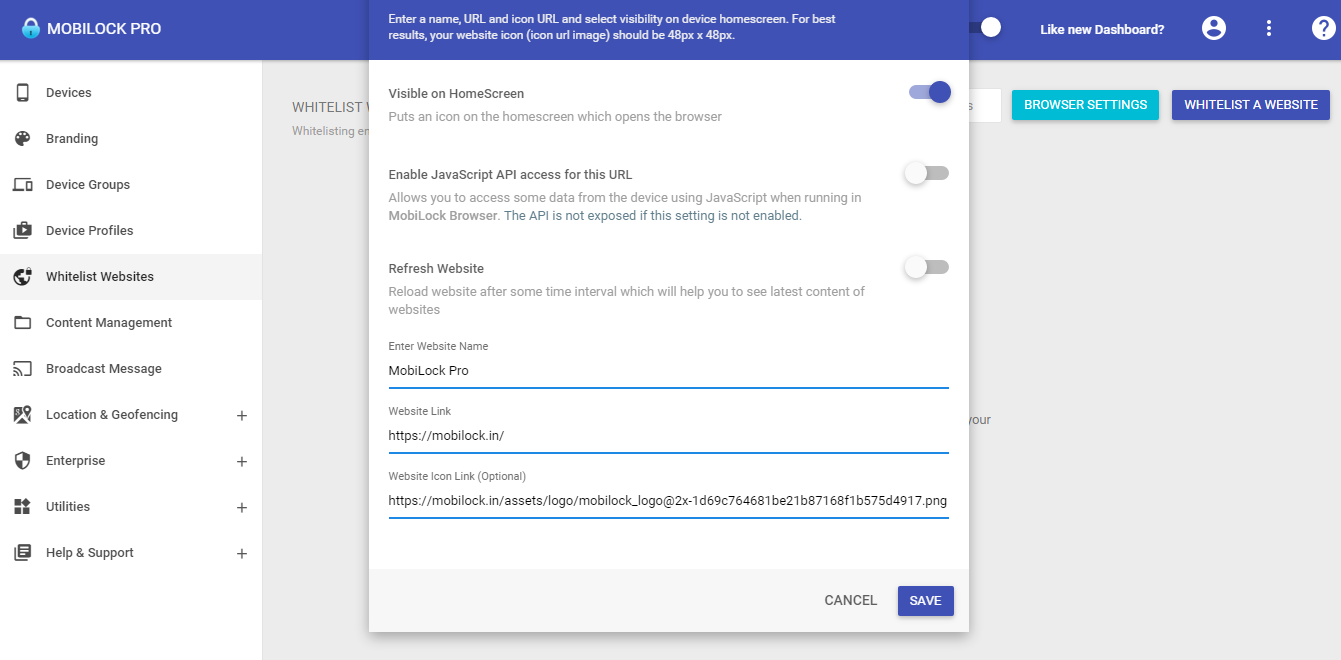Open Devices in the sidebar
This screenshot has width=1341, height=660.
131,93
